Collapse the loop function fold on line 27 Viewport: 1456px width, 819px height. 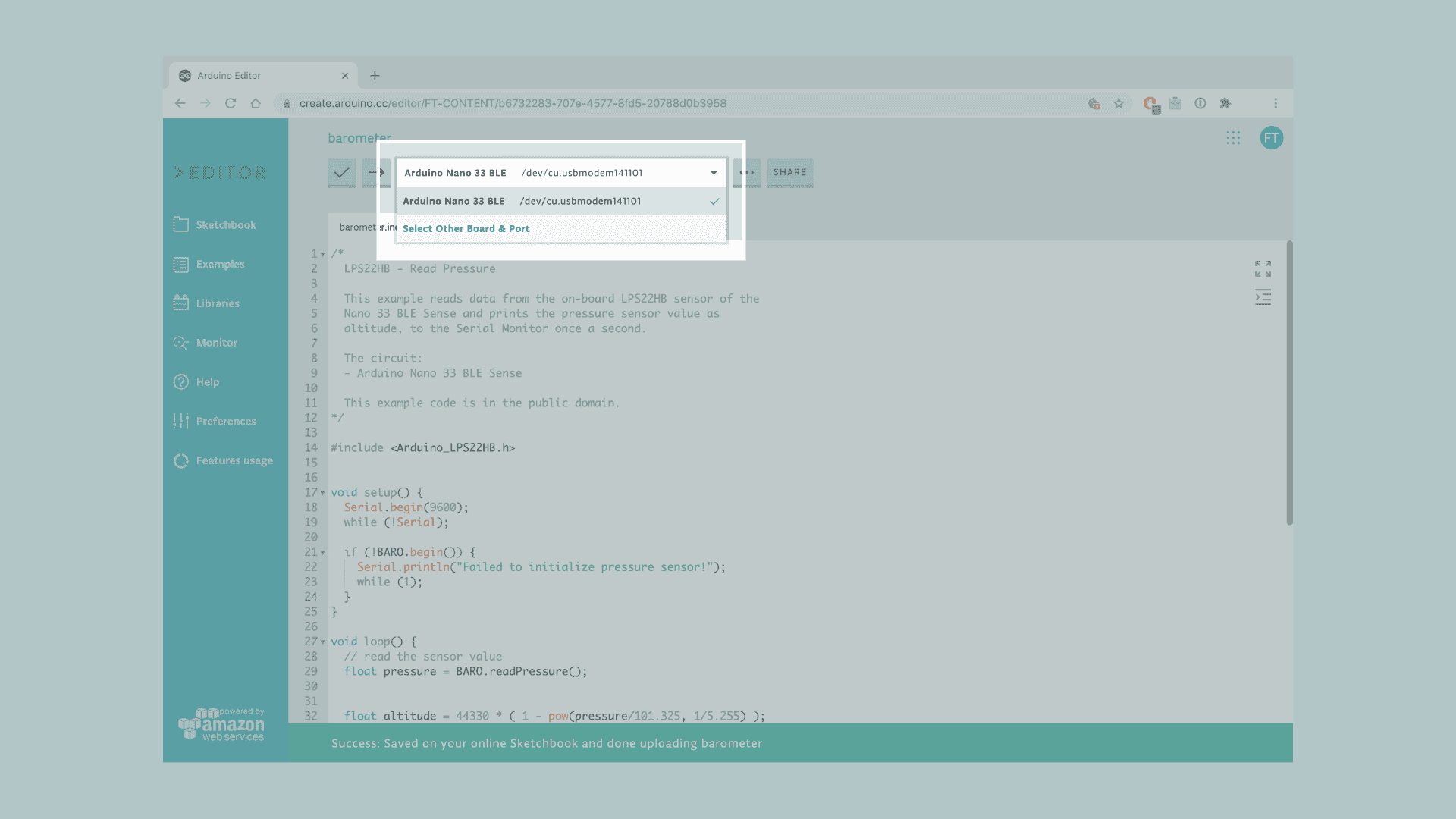323,642
